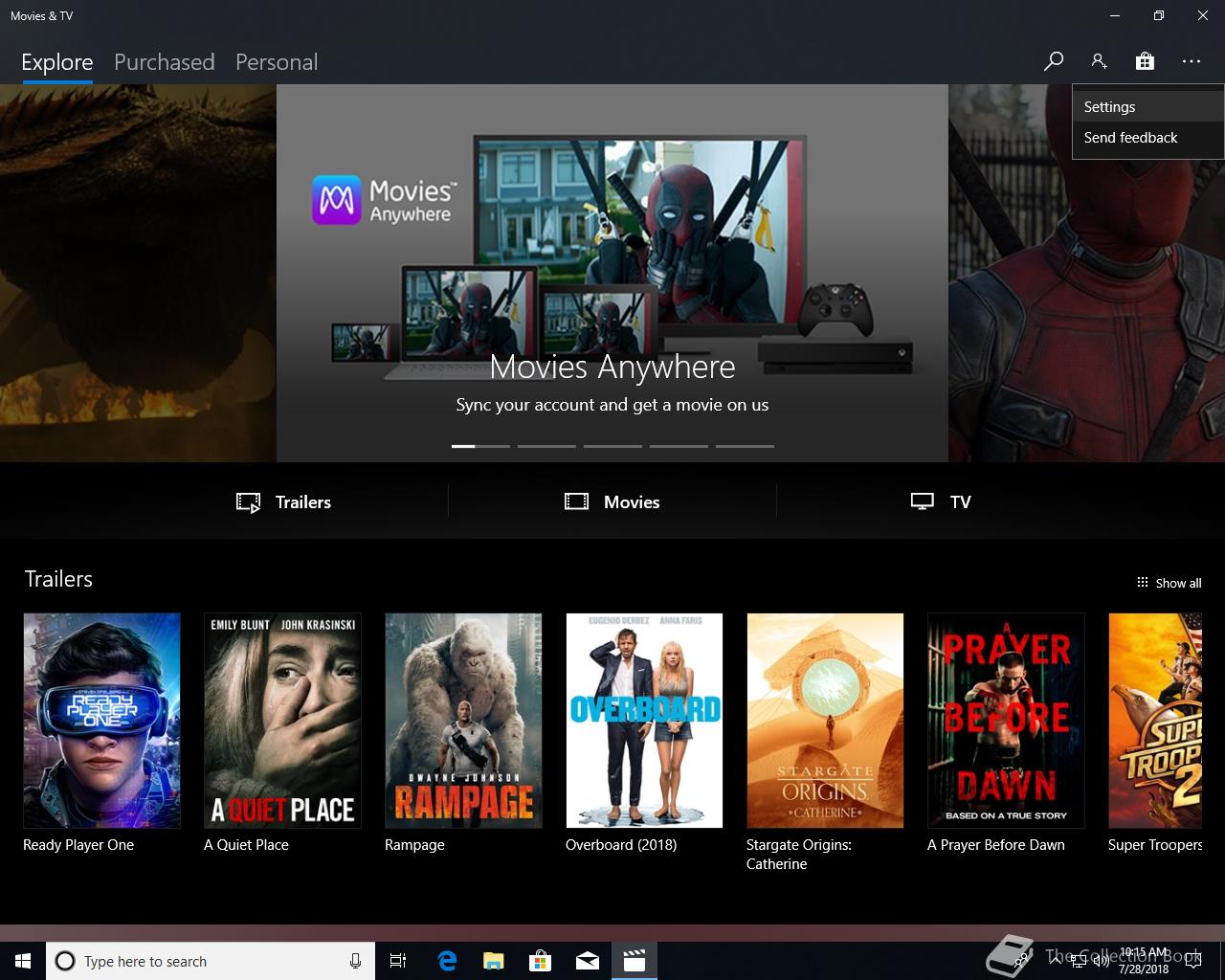1225x980 pixels.
Task: Open the Store shopping bag icon
Action: 1145,61
